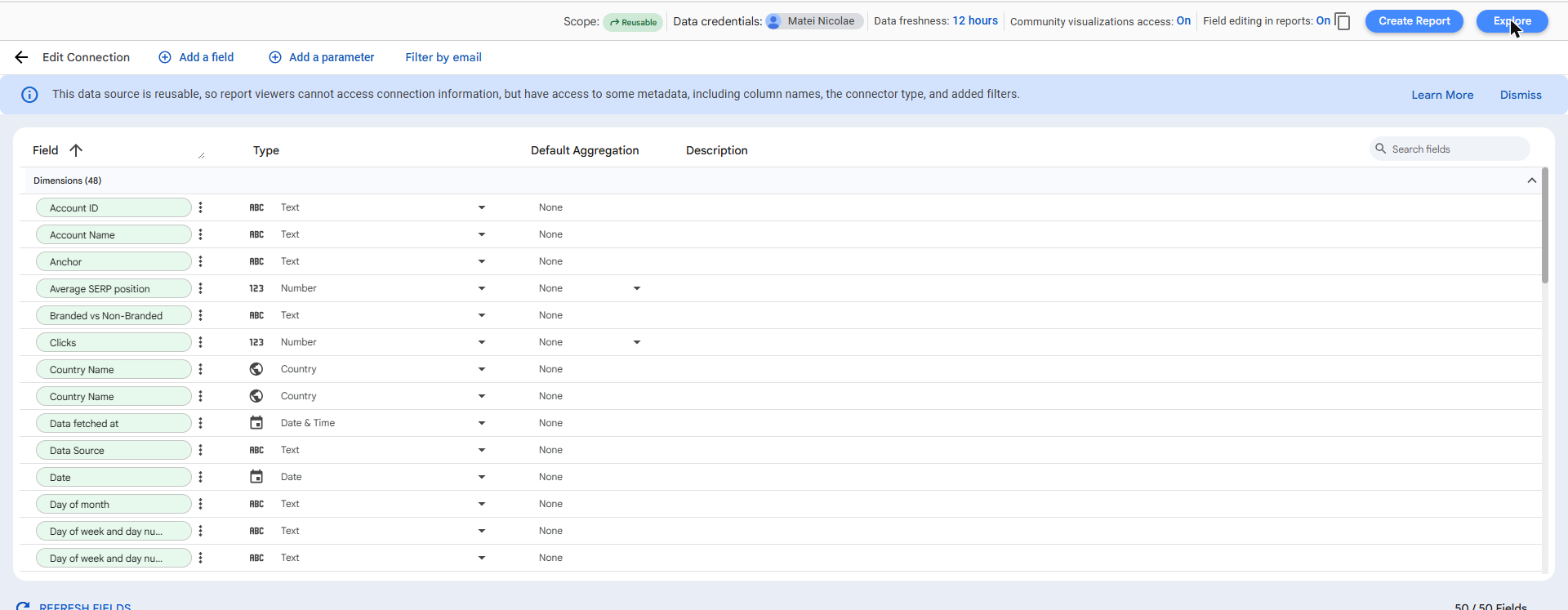Toggle Community visualizations access On
Viewport: 1568px width, 610px height.
1183,21
